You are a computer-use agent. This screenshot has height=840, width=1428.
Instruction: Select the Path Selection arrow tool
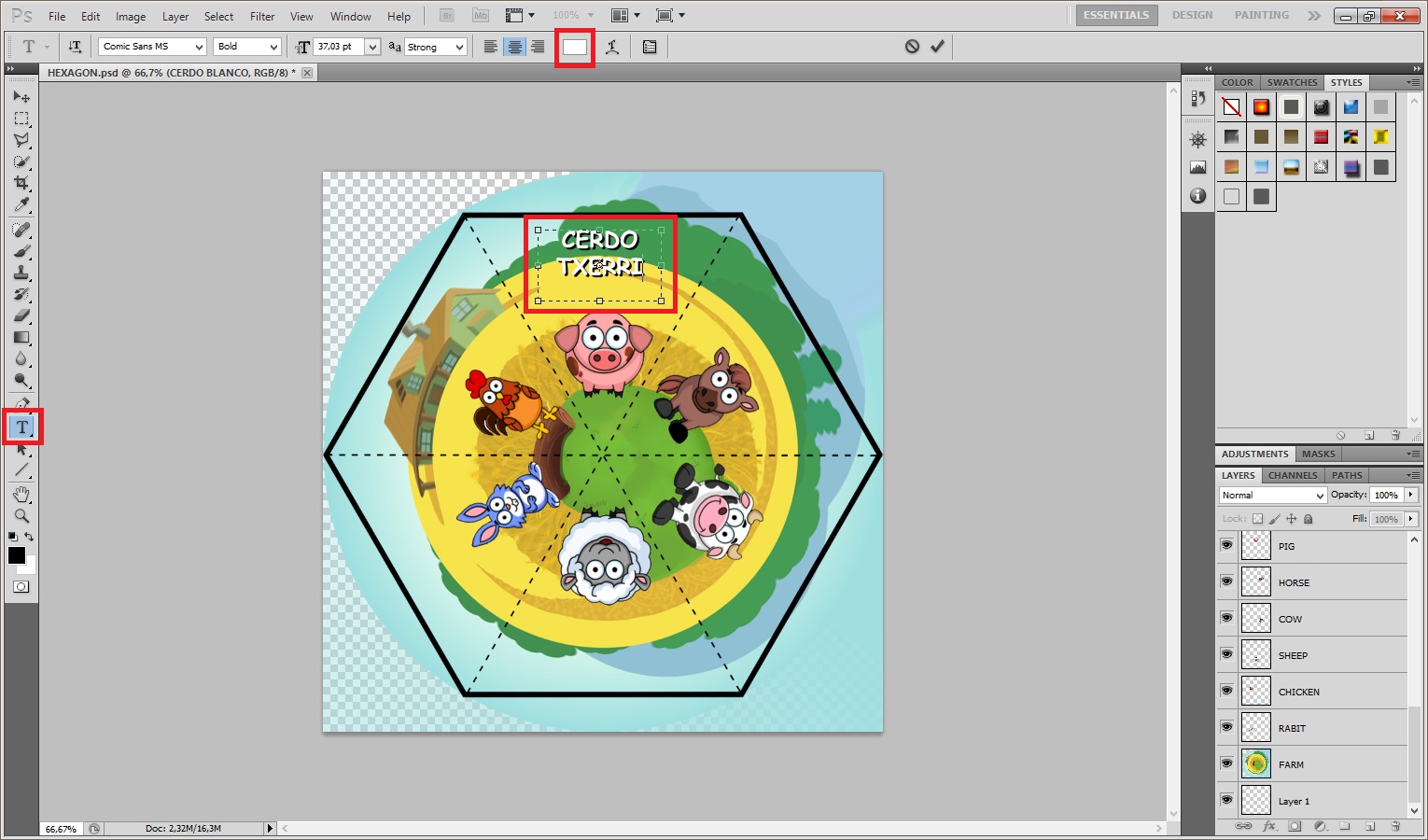point(21,449)
